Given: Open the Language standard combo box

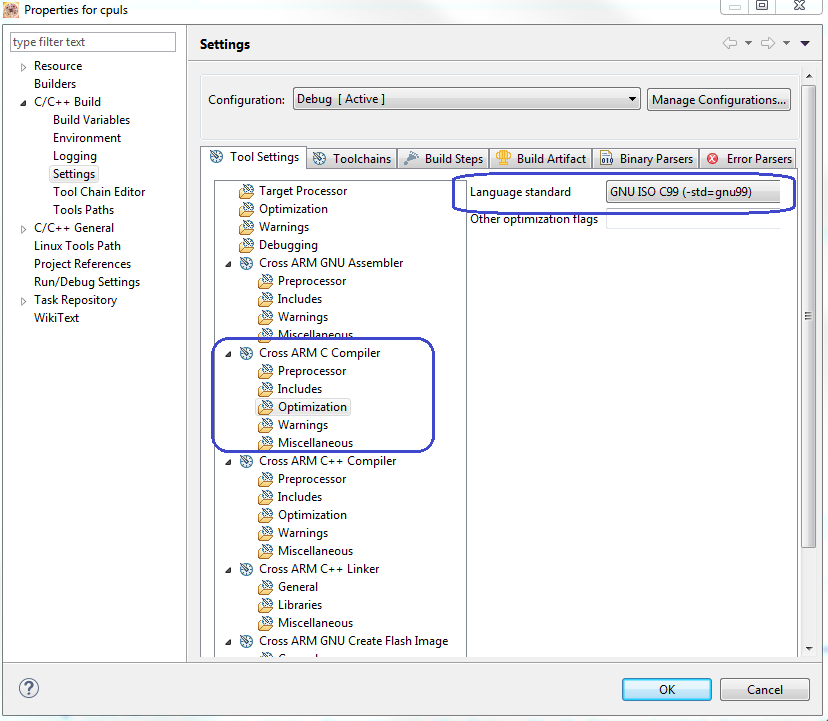Looking at the screenshot, I should 693,192.
